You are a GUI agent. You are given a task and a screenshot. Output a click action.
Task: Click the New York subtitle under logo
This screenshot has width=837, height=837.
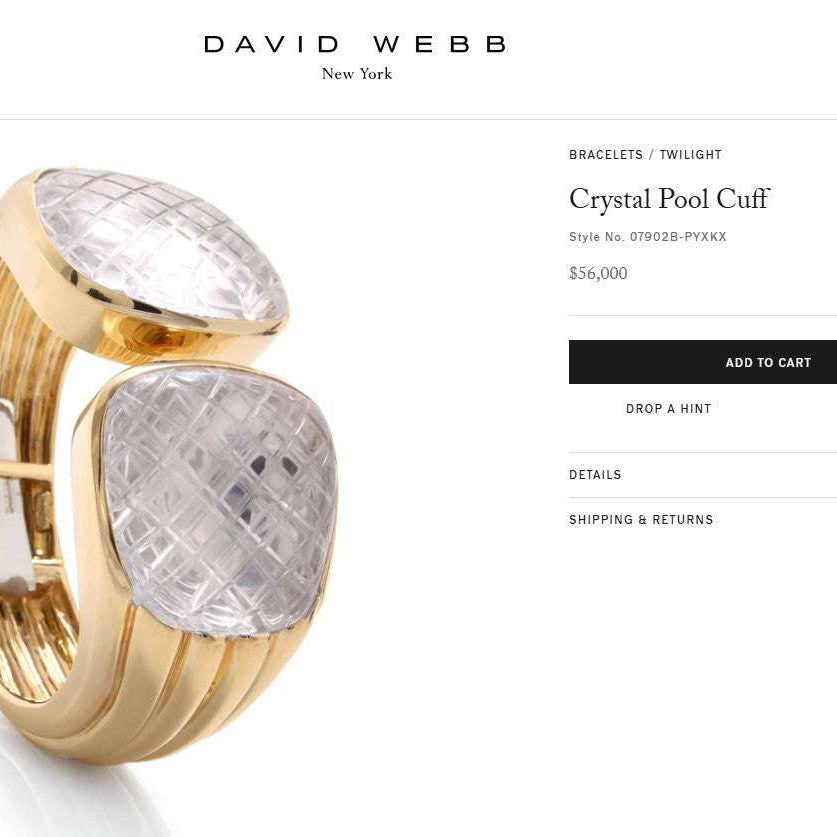(357, 74)
